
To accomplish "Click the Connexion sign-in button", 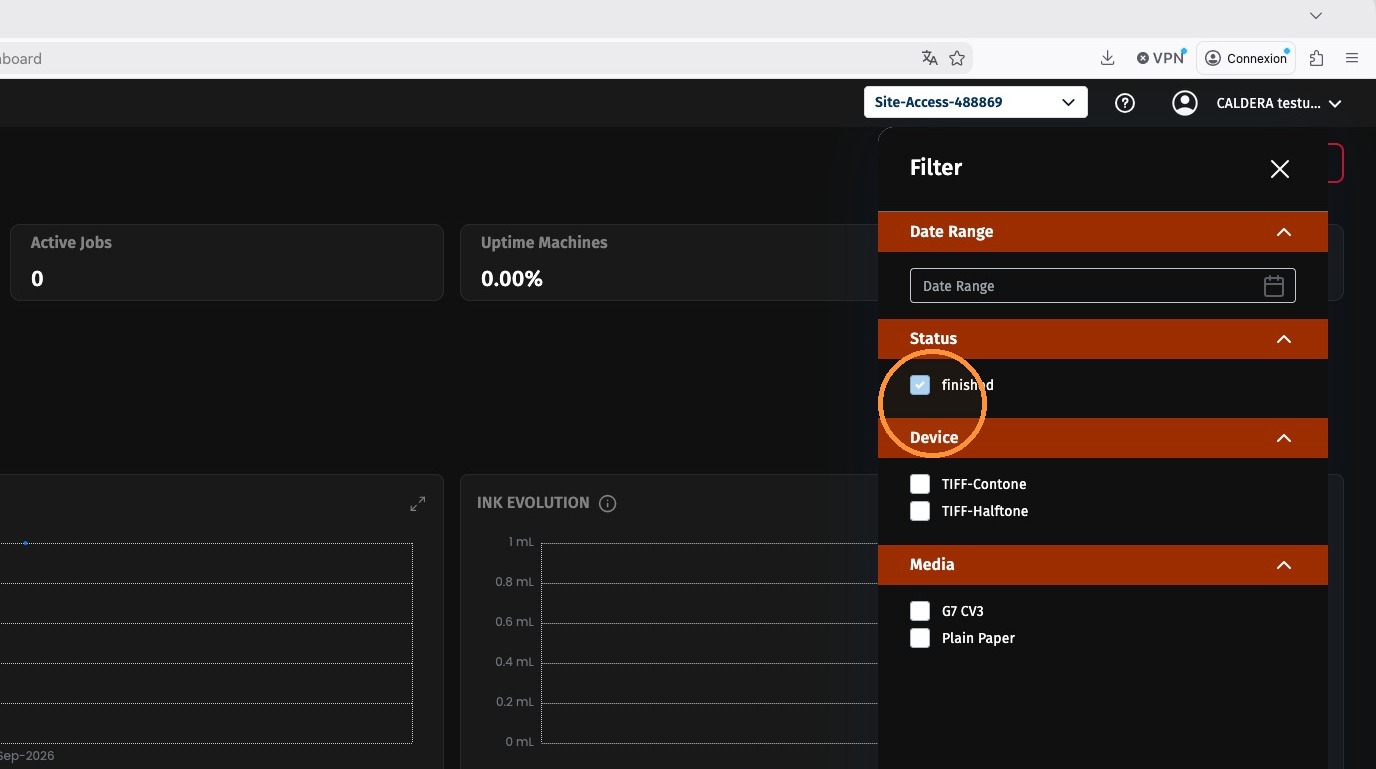I will pos(1246,58).
